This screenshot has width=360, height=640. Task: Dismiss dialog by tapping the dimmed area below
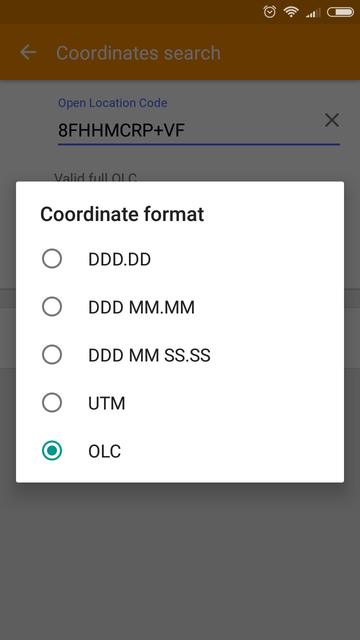point(180,559)
